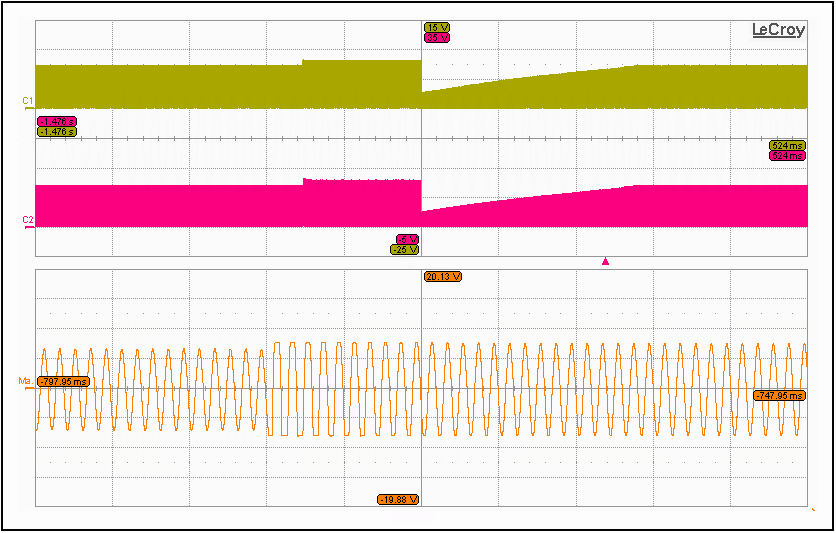
Task: Click the -747.95 ms zoom end label
Action: click(x=779, y=396)
